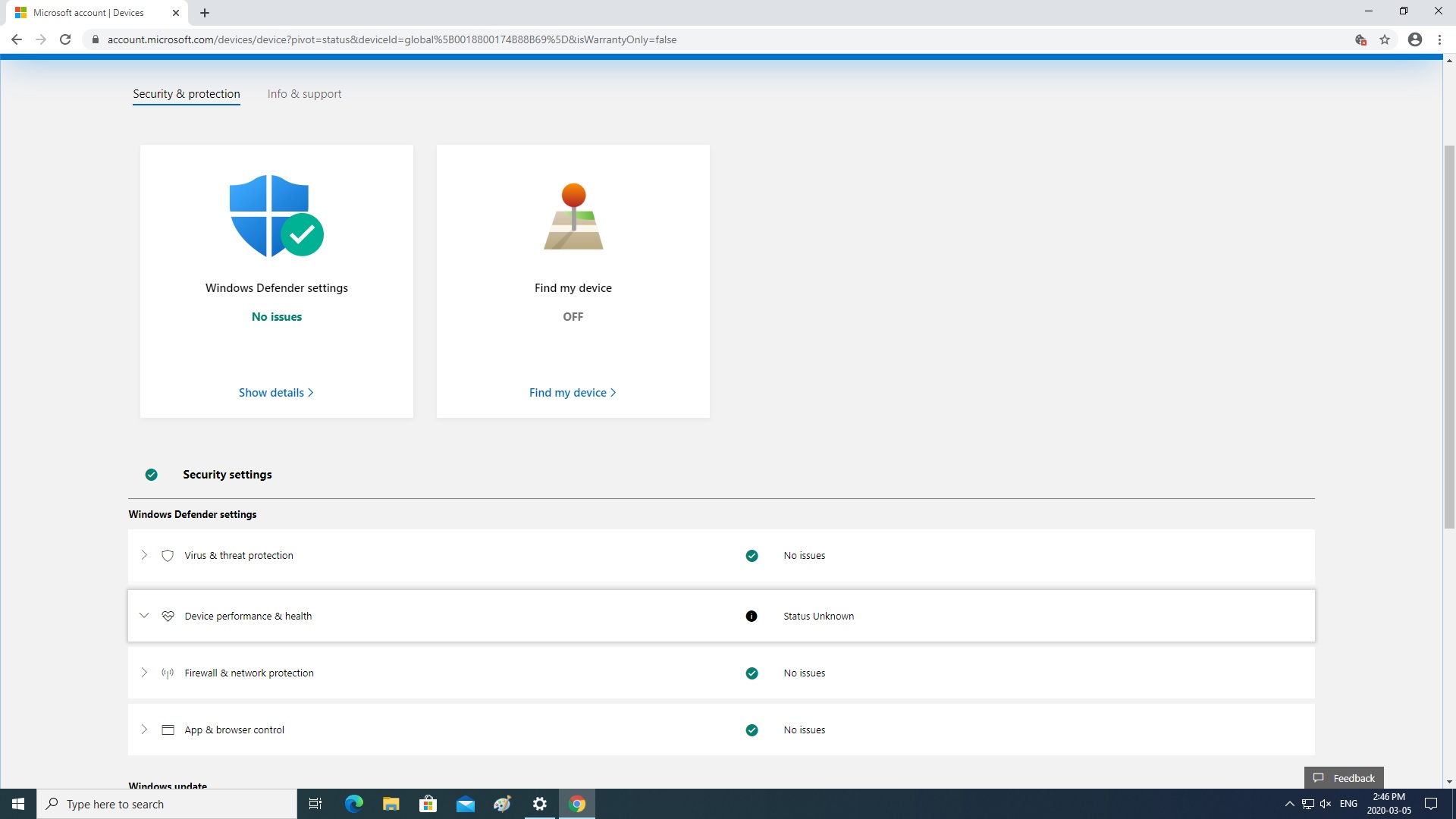
Task: Switch to the Security & protection tab
Action: pyautogui.click(x=187, y=94)
